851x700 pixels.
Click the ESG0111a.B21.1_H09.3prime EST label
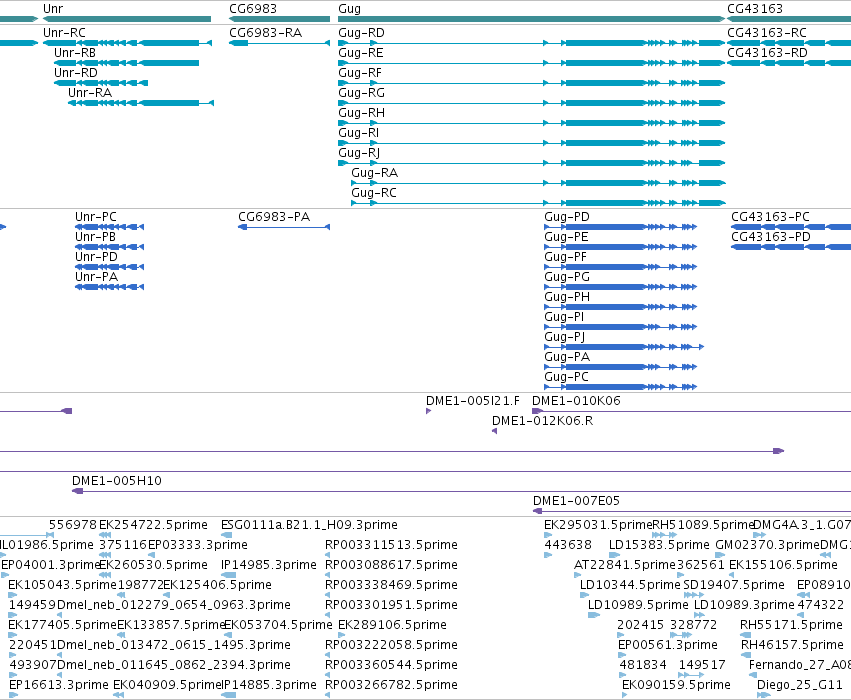(x=309, y=525)
